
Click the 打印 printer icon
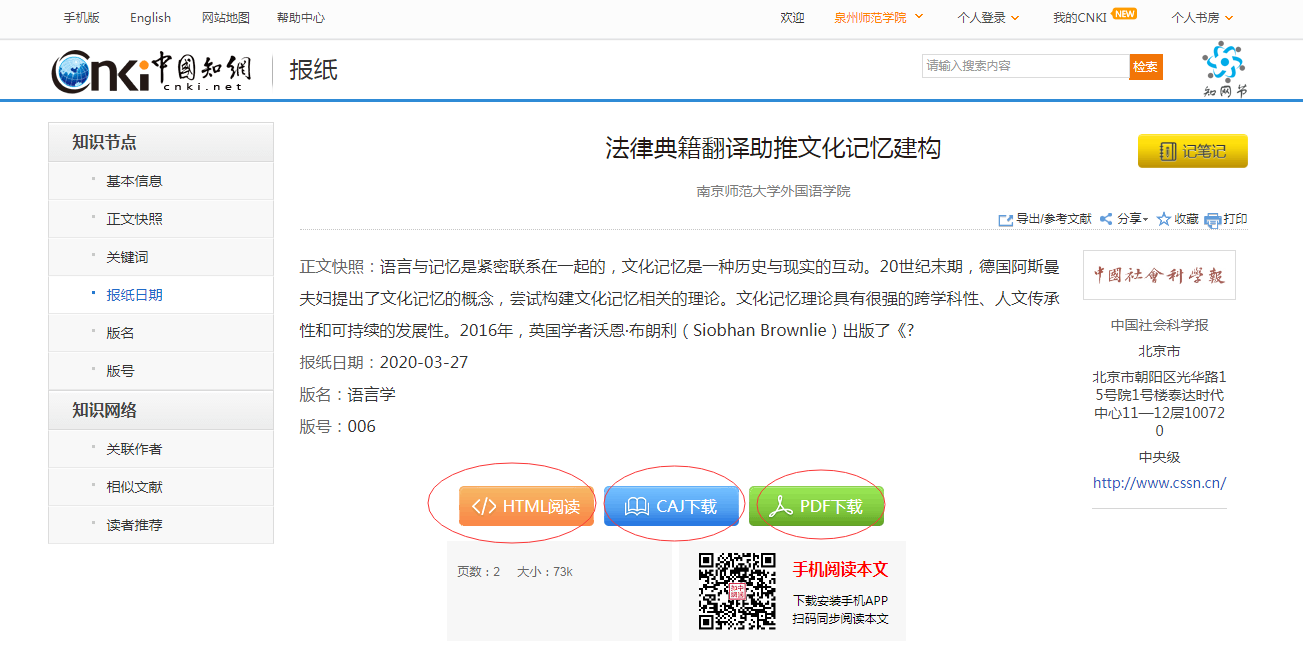[1213, 220]
